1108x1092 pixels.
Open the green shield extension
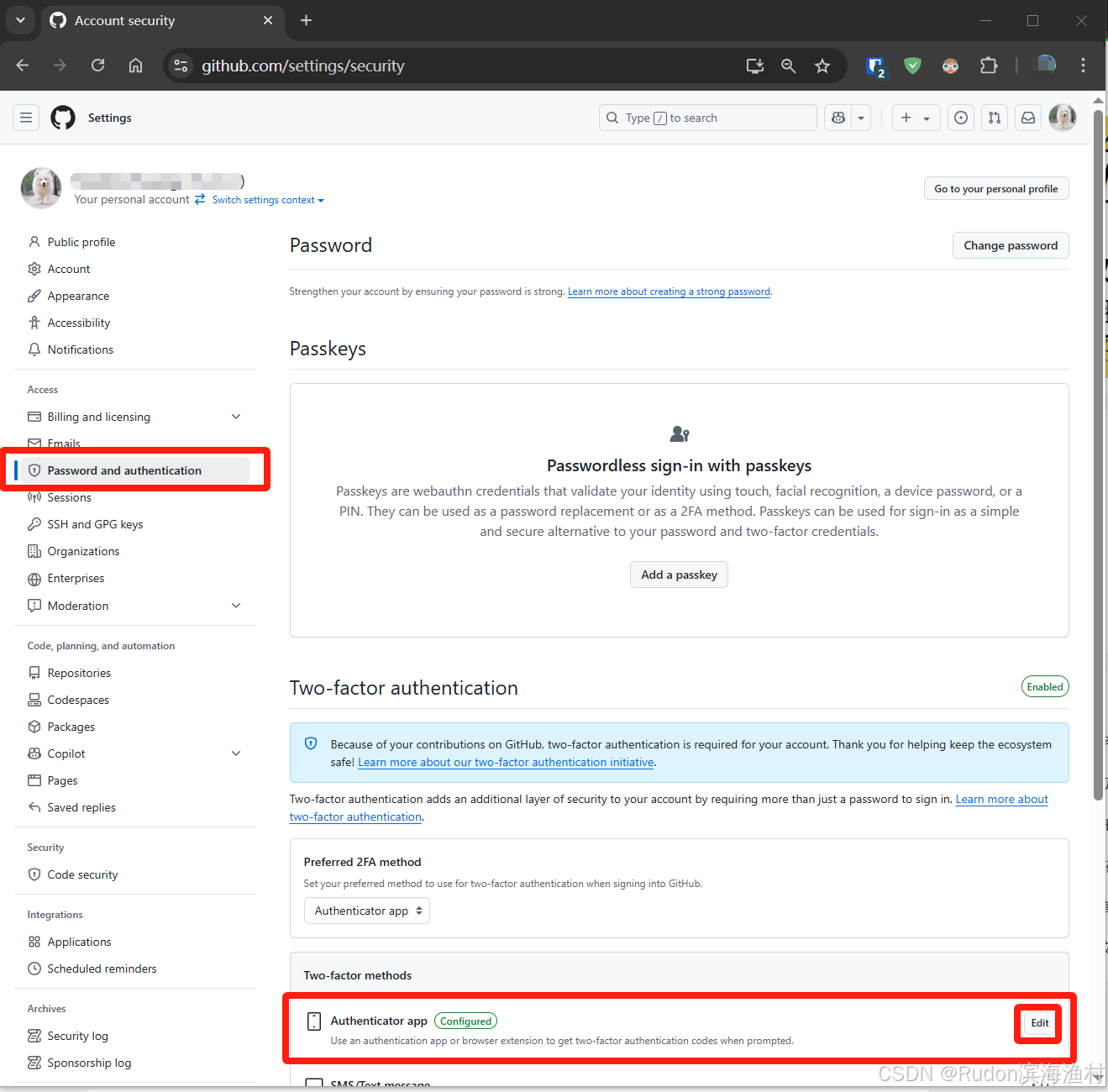click(x=912, y=66)
